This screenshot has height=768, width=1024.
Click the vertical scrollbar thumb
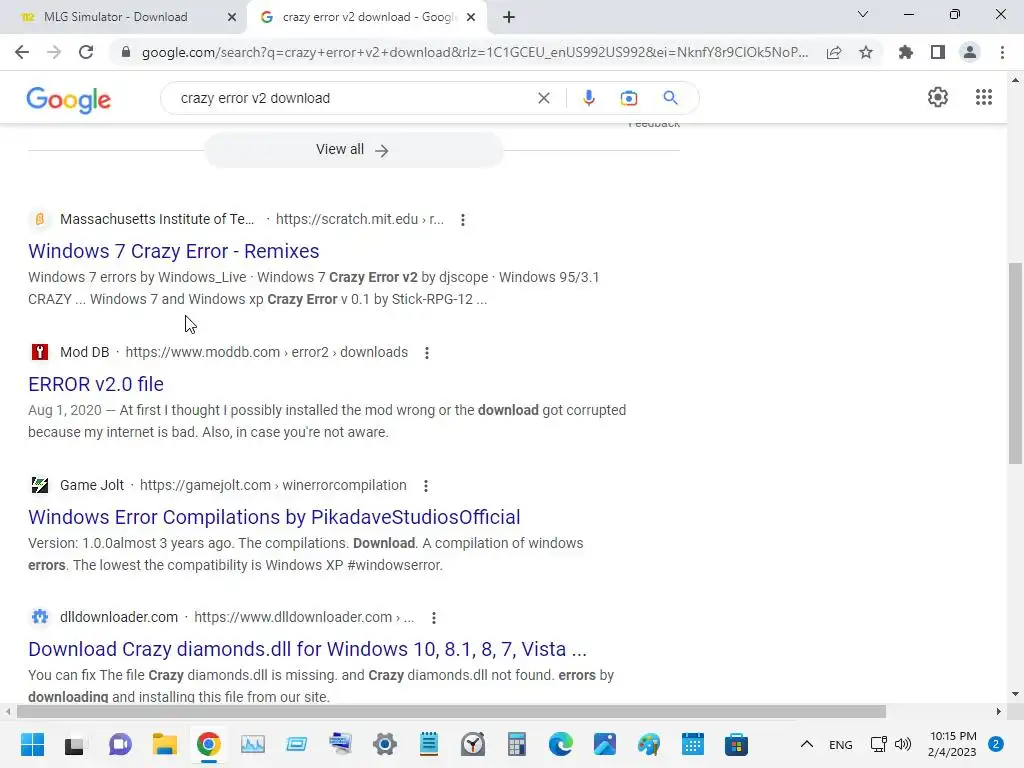(x=1015, y=363)
